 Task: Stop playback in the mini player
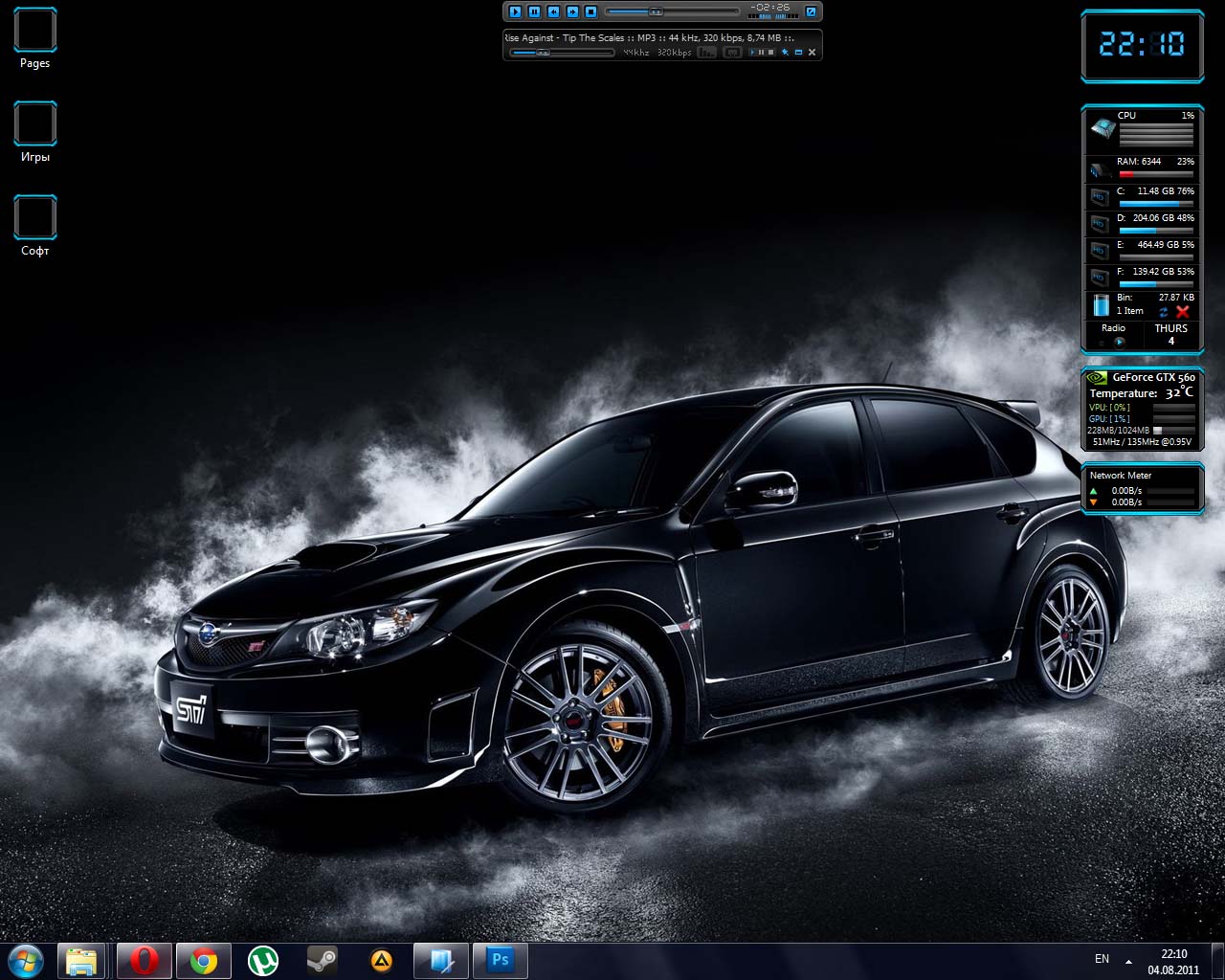pyautogui.click(x=591, y=11)
